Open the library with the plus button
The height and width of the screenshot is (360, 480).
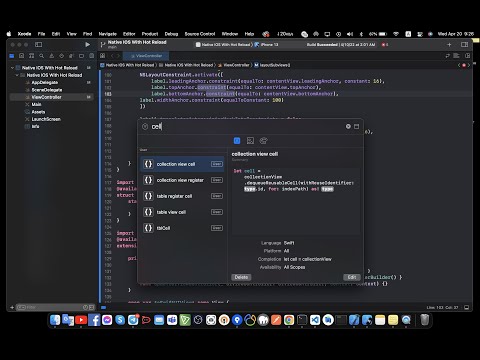[449, 44]
